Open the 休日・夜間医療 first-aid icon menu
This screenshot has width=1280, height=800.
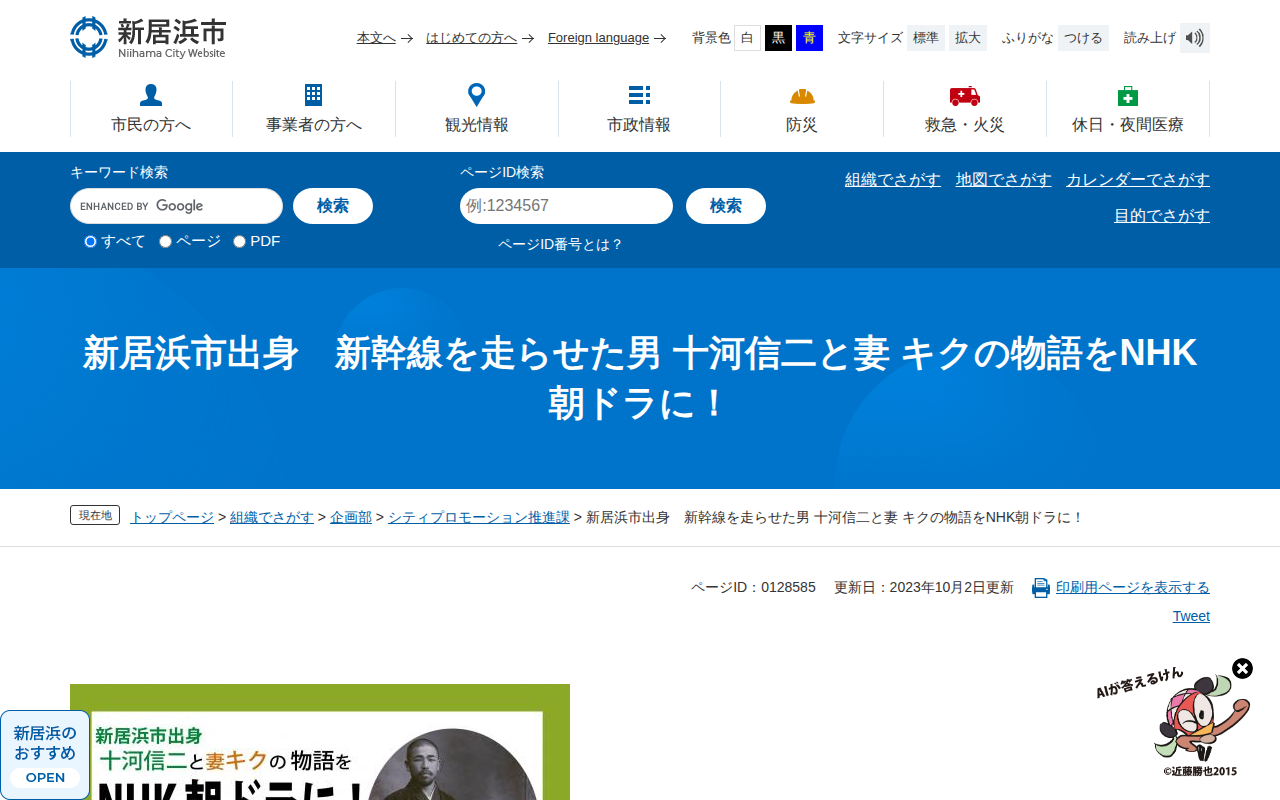(x=1128, y=109)
